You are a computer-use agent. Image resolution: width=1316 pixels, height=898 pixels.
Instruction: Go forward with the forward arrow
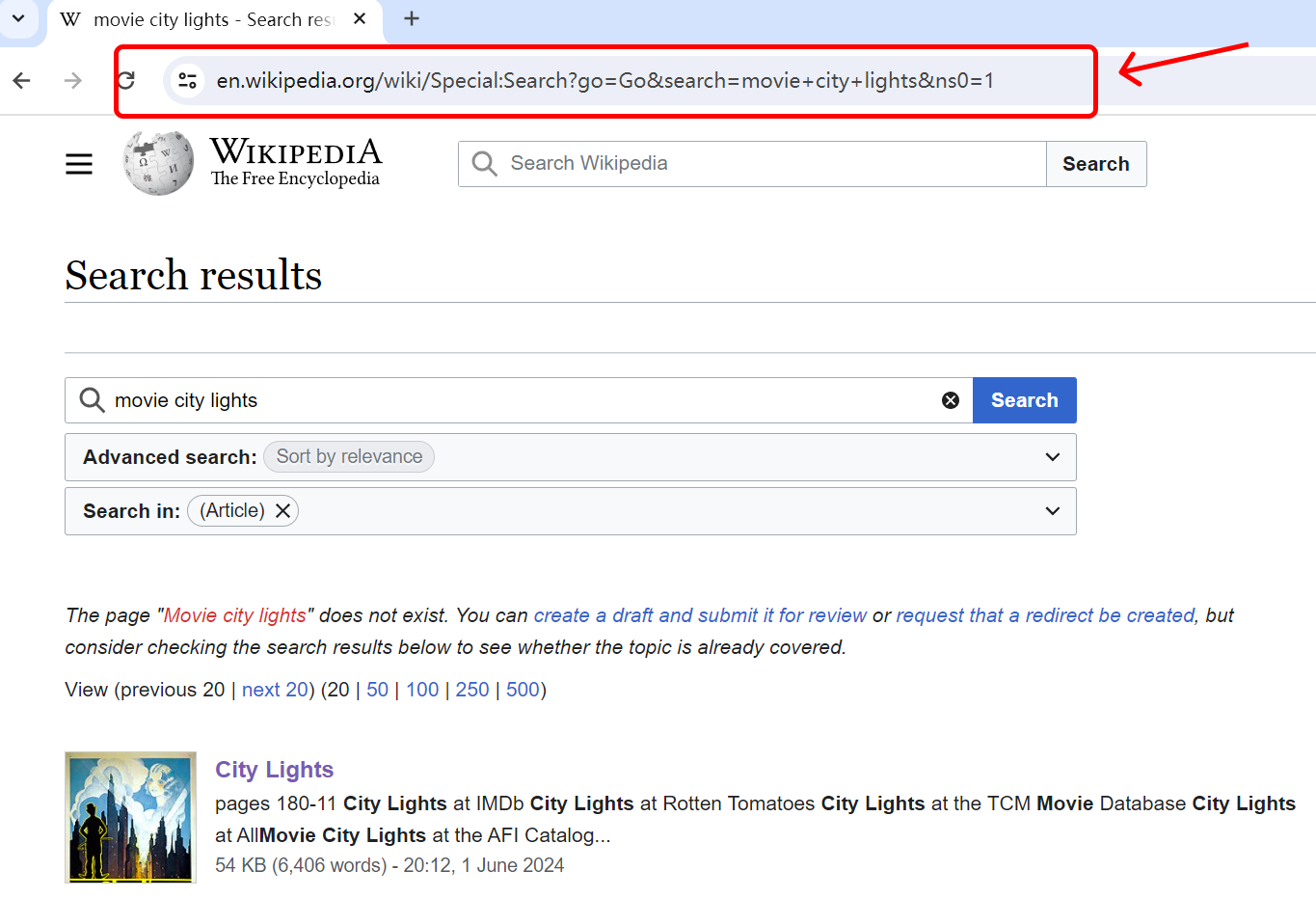click(73, 80)
